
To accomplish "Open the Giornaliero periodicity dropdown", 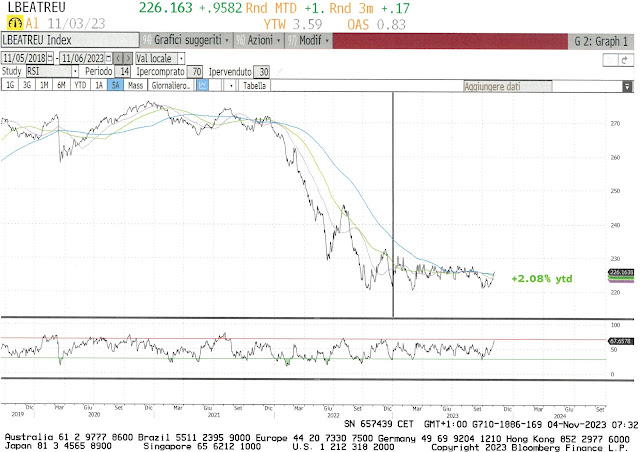I will (x=171, y=85).
